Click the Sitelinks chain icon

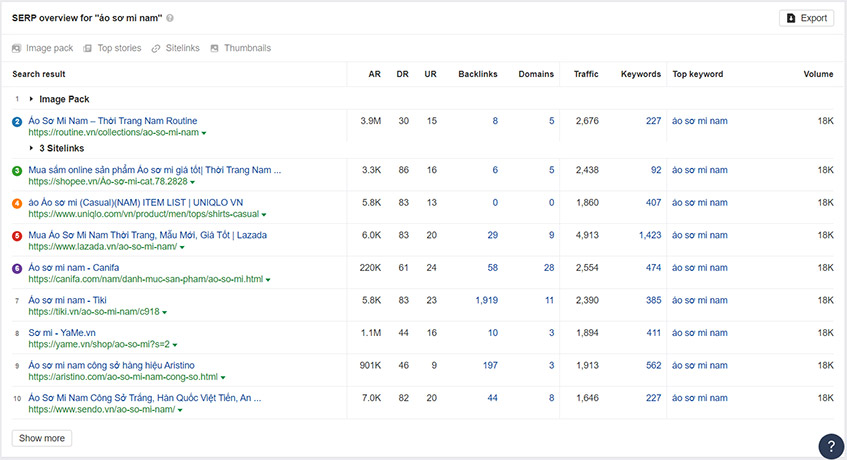[156, 48]
